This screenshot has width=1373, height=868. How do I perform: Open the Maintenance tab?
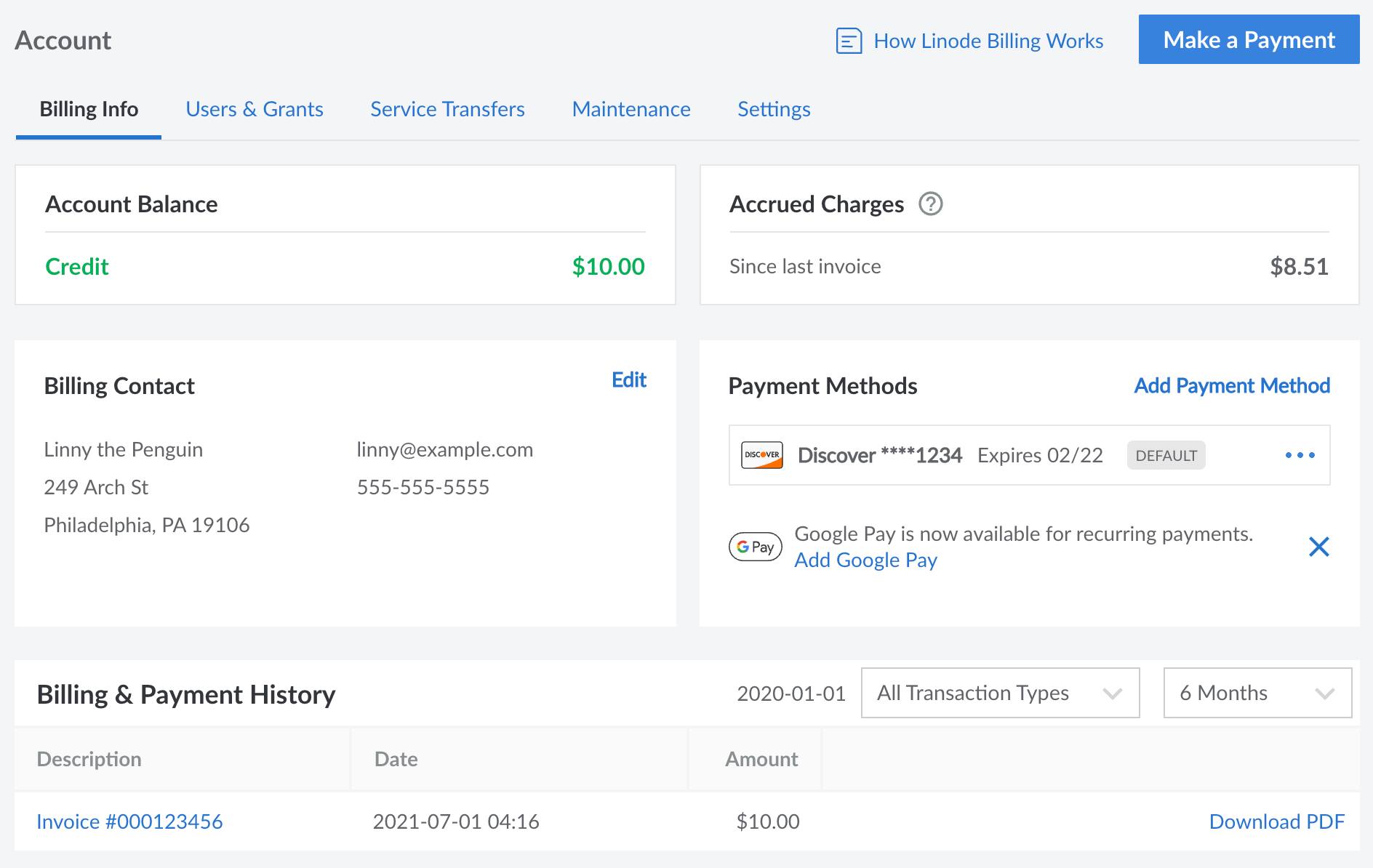(x=631, y=109)
